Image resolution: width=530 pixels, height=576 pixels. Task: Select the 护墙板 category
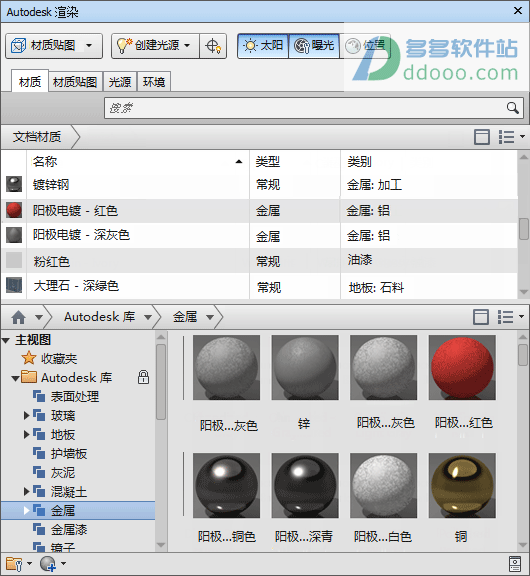60,454
